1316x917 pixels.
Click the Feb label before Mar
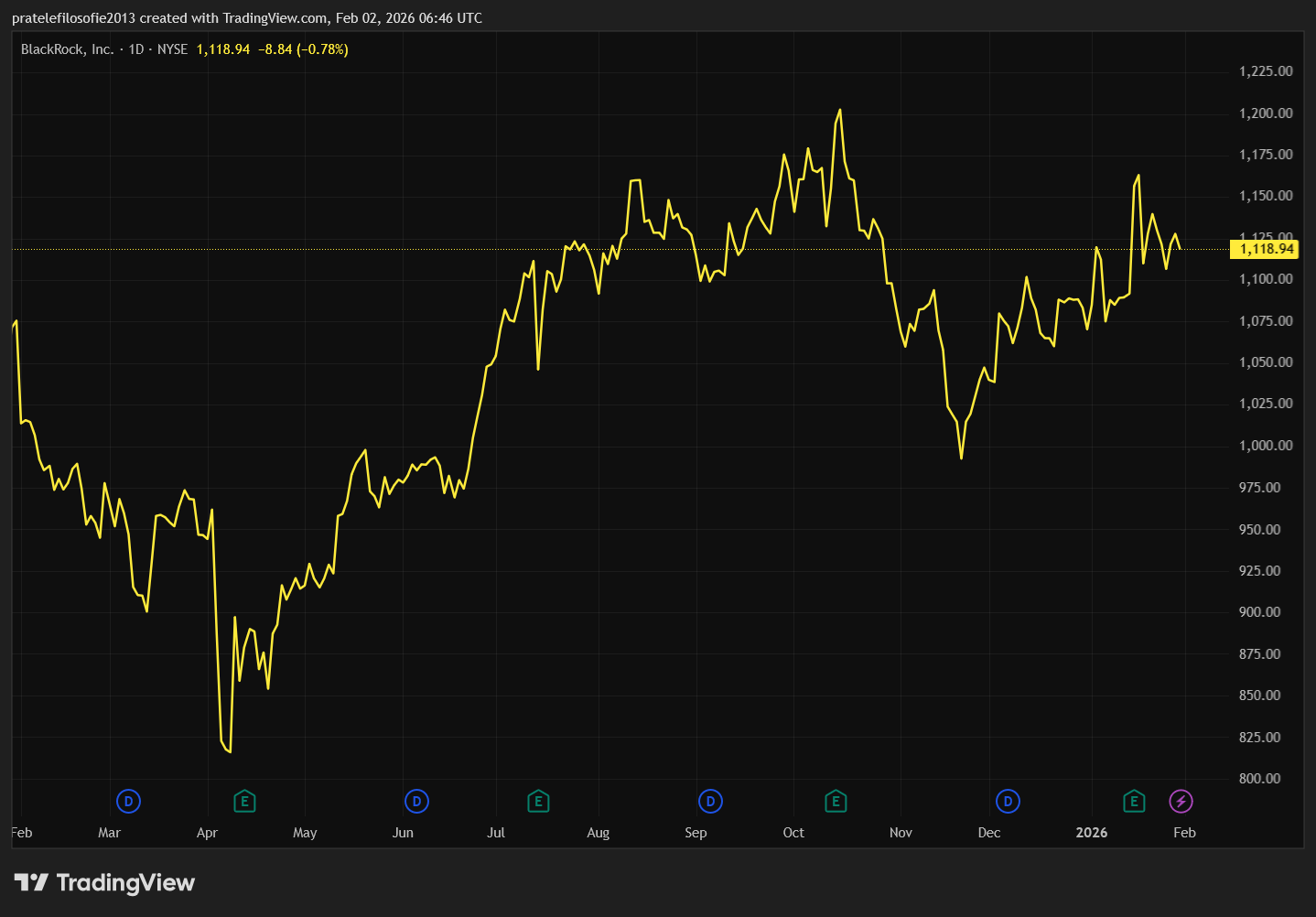(x=22, y=833)
